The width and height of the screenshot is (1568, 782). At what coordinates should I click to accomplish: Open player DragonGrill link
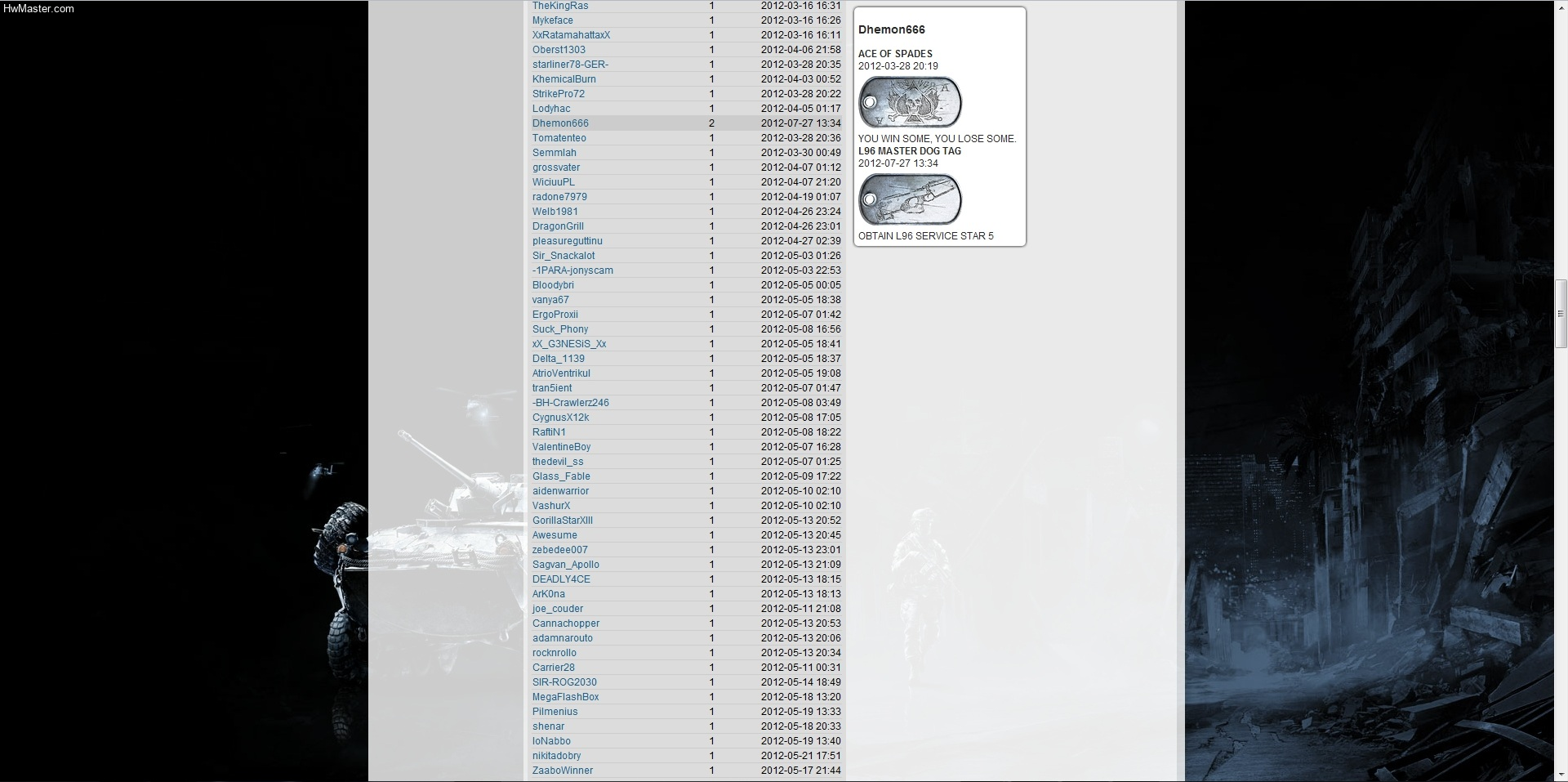tap(558, 226)
